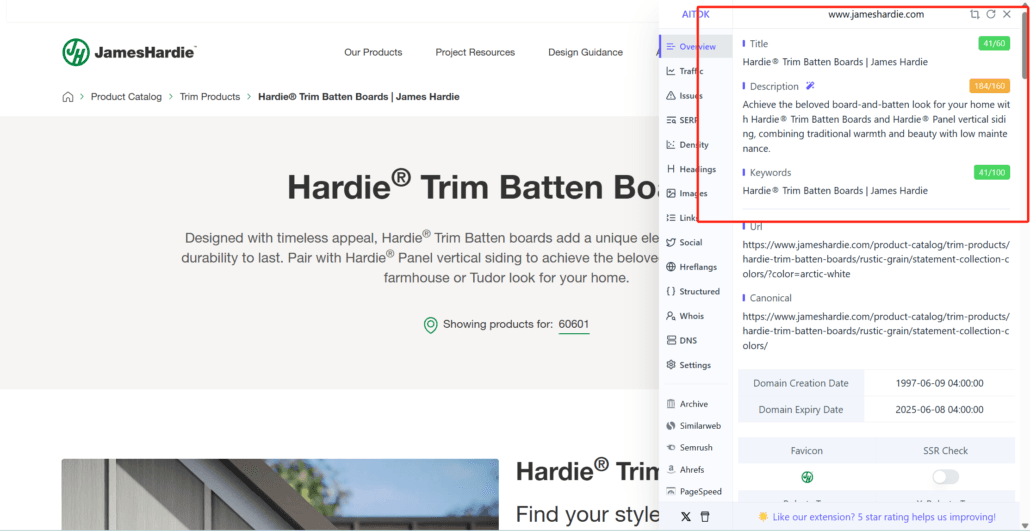Open the Our Products navigation menu
Viewport: 1030px width, 531px height.
click(x=373, y=52)
